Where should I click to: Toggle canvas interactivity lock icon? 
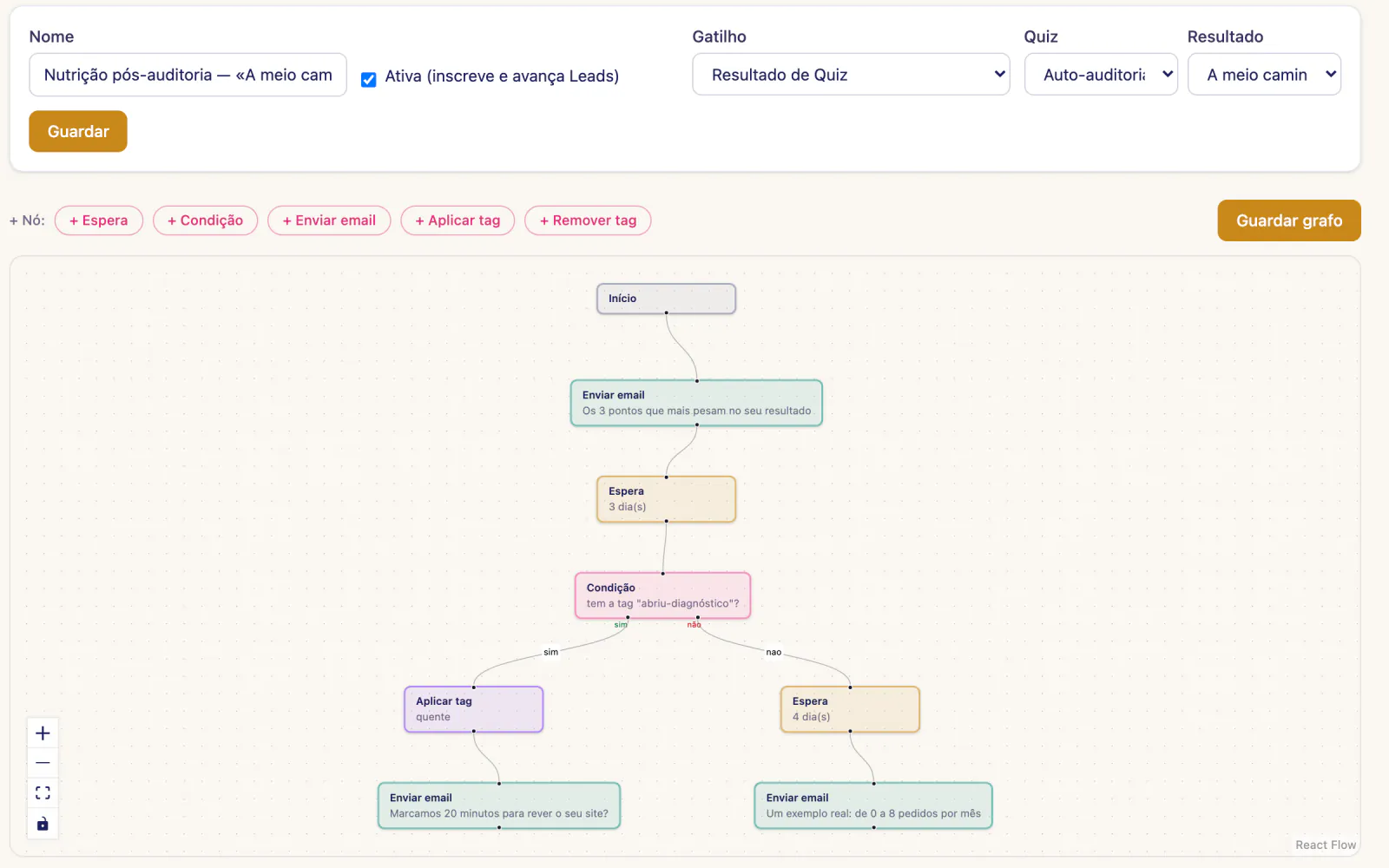[x=43, y=824]
